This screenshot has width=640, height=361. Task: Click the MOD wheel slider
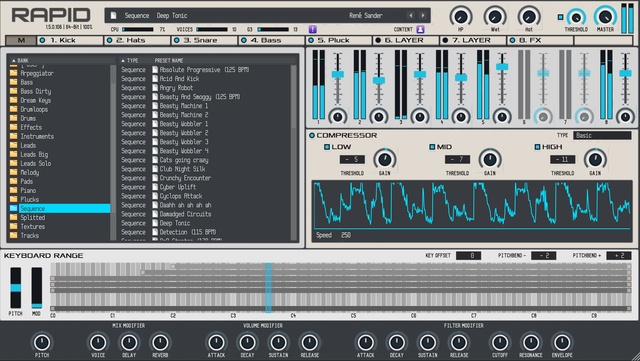pyautogui.click(x=37, y=288)
